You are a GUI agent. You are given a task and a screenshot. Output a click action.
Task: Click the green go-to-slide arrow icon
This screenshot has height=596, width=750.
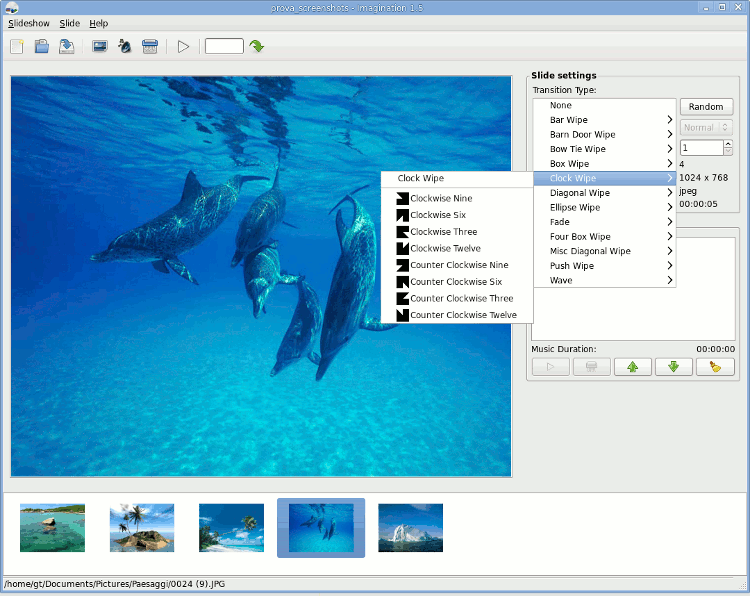pos(257,46)
